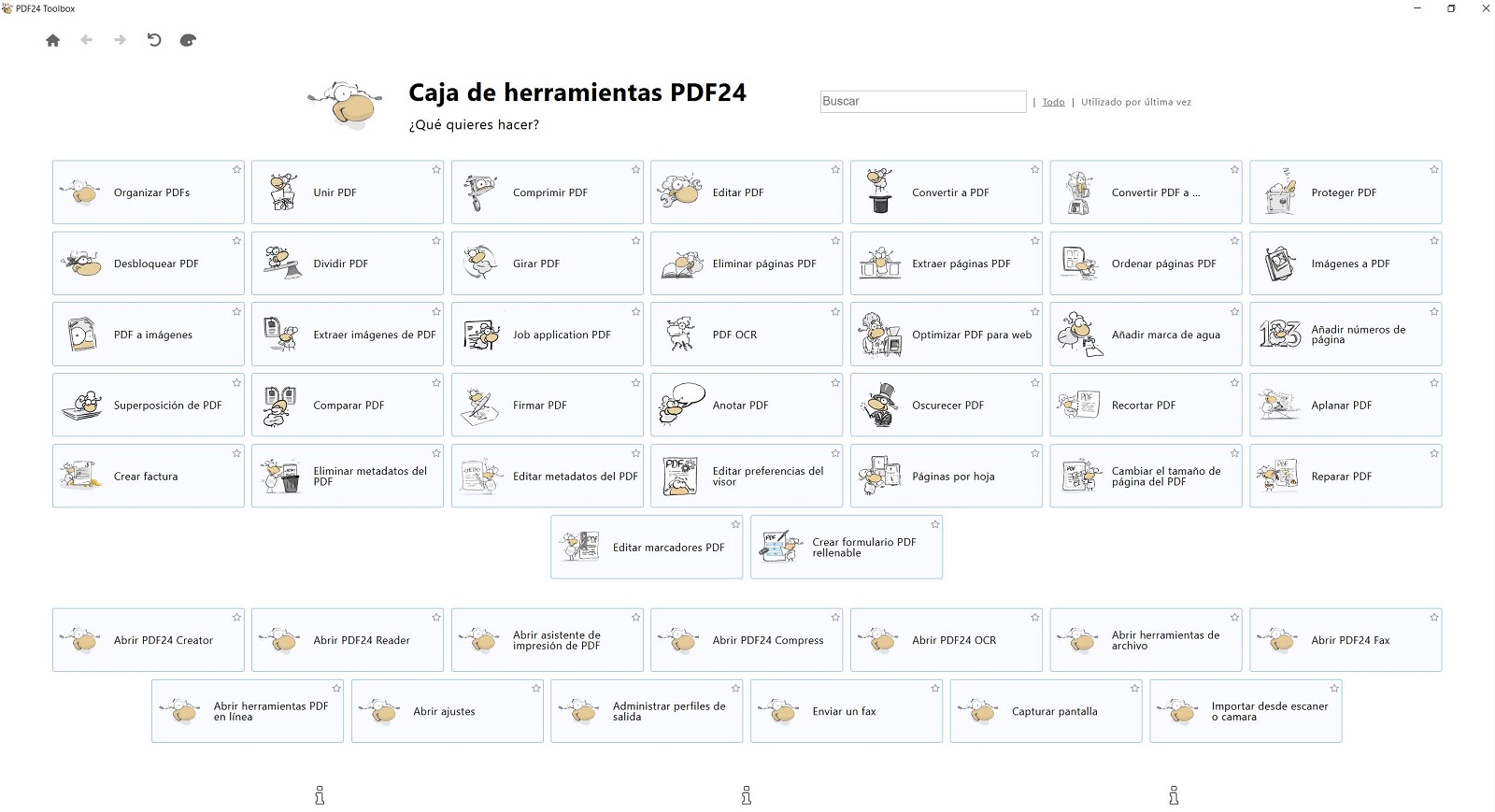
Task: Toggle the favorite star on Reparar PDF
Action: [1433, 454]
